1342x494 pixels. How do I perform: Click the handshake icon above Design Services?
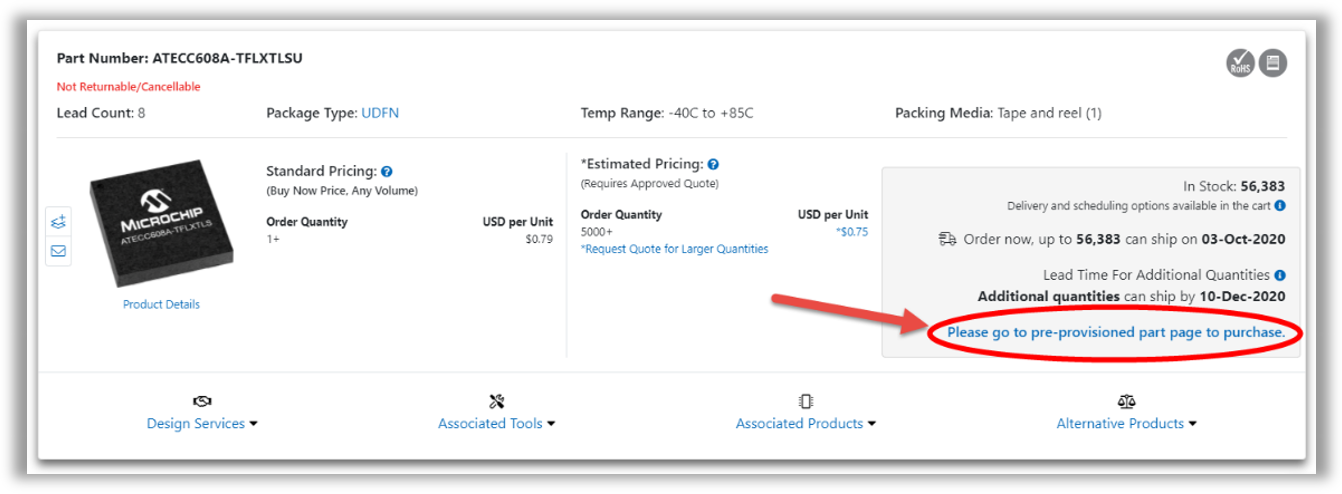pos(201,401)
